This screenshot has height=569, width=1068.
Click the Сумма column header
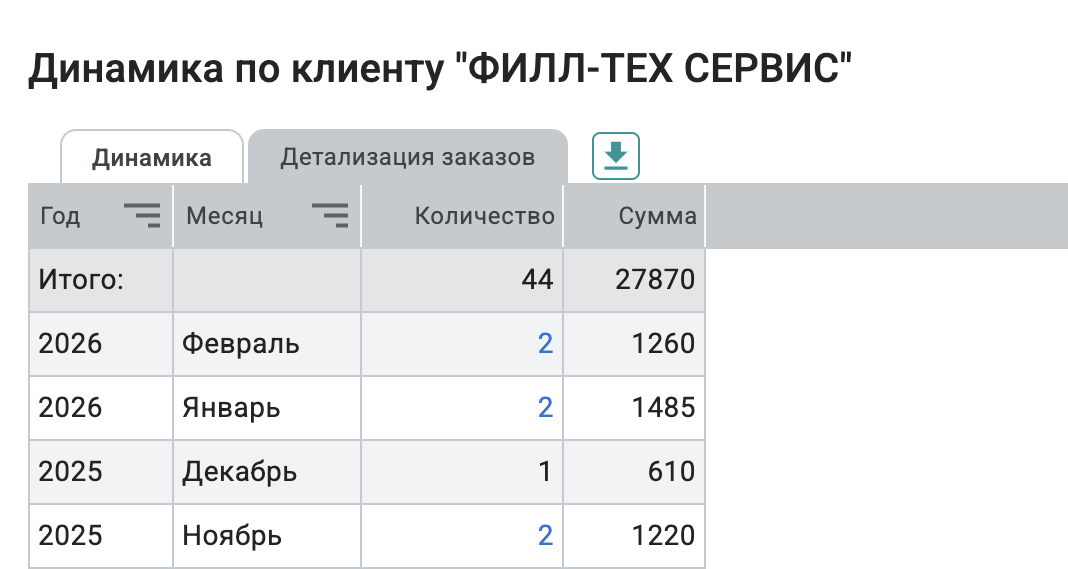coord(657,216)
